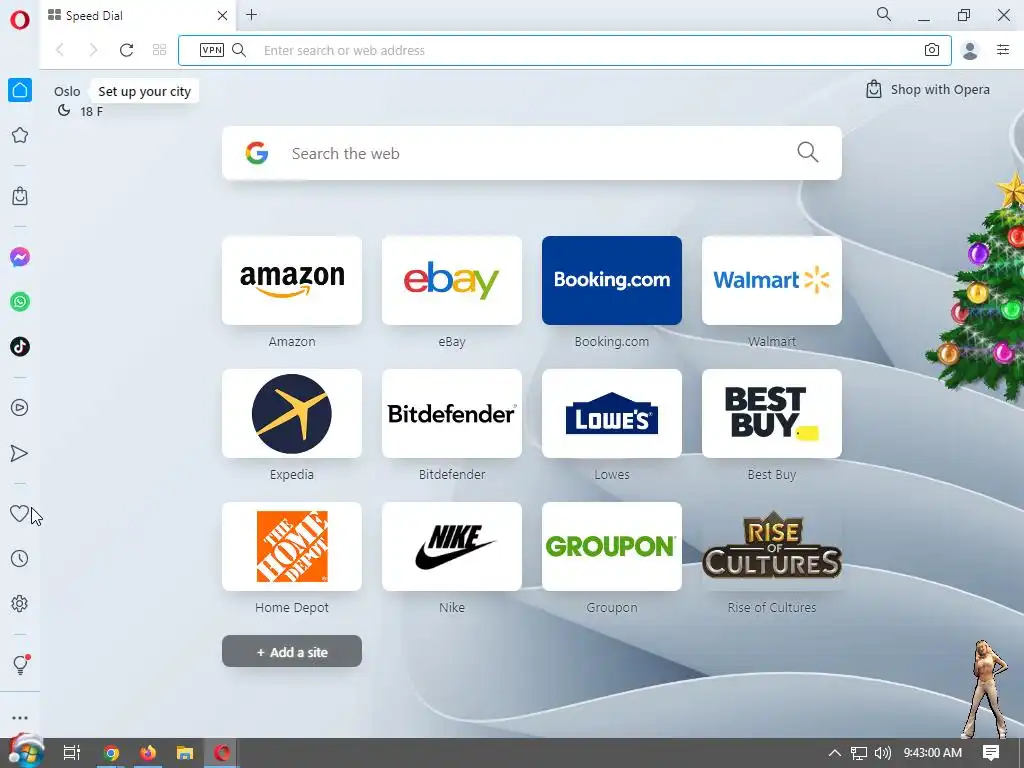Open Task View on the taskbar
The width and height of the screenshot is (1024, 768).
click(72, 753)
